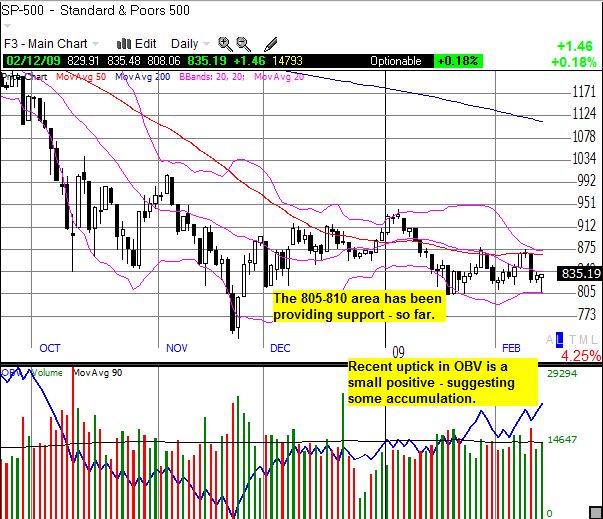The image size is (603, 519).
Task: Open the F3 - Main Chart dropdown
Action: 51,44
